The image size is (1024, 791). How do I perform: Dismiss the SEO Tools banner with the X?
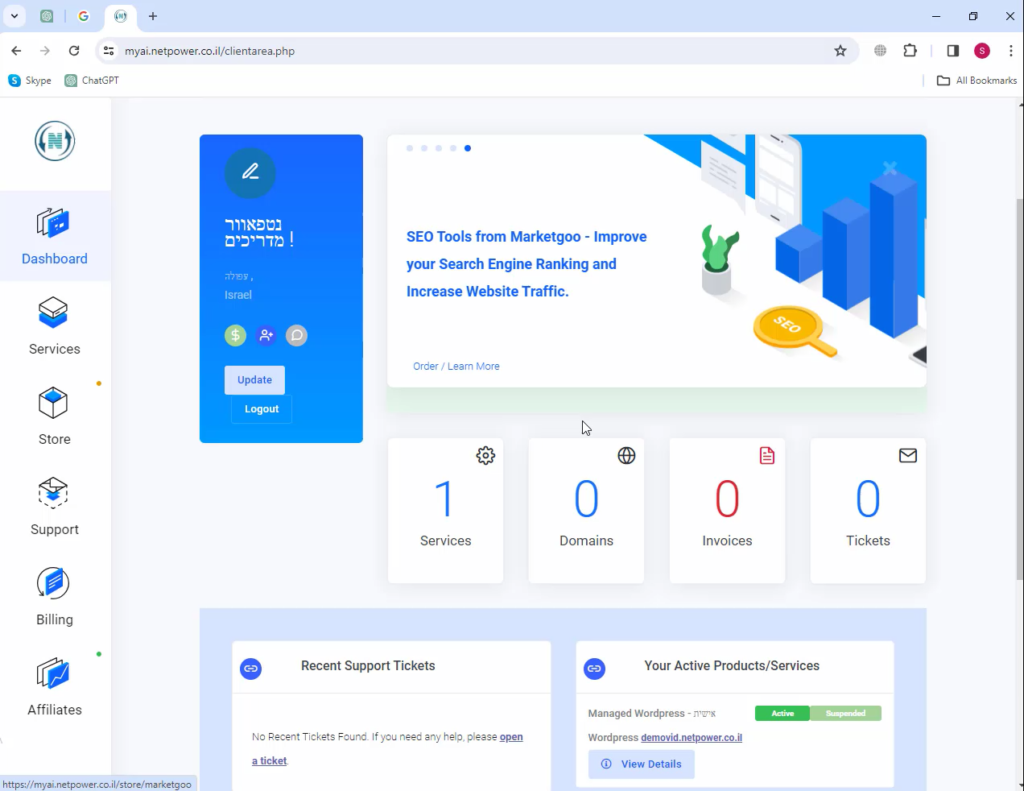pos(889,168)
